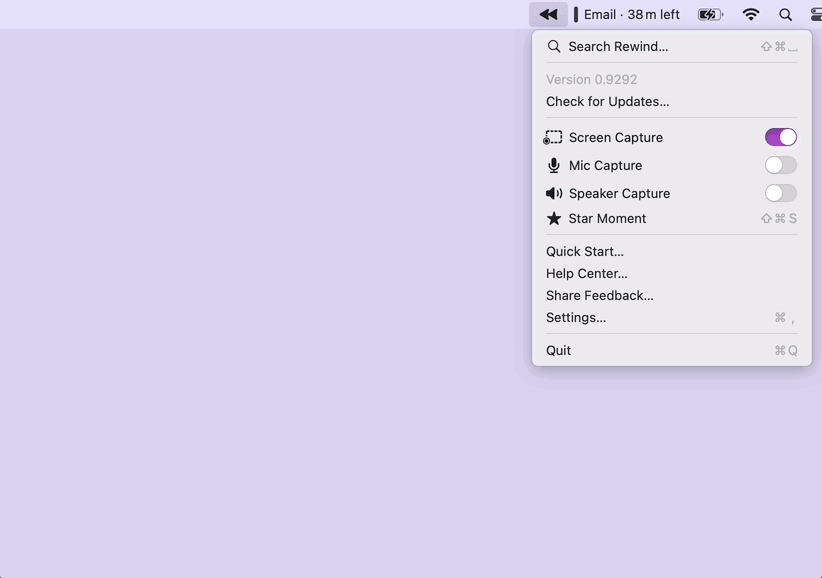This screenshot has height=578, width=822.
Task: Click the Control Center icon
Action: point(816,14)
